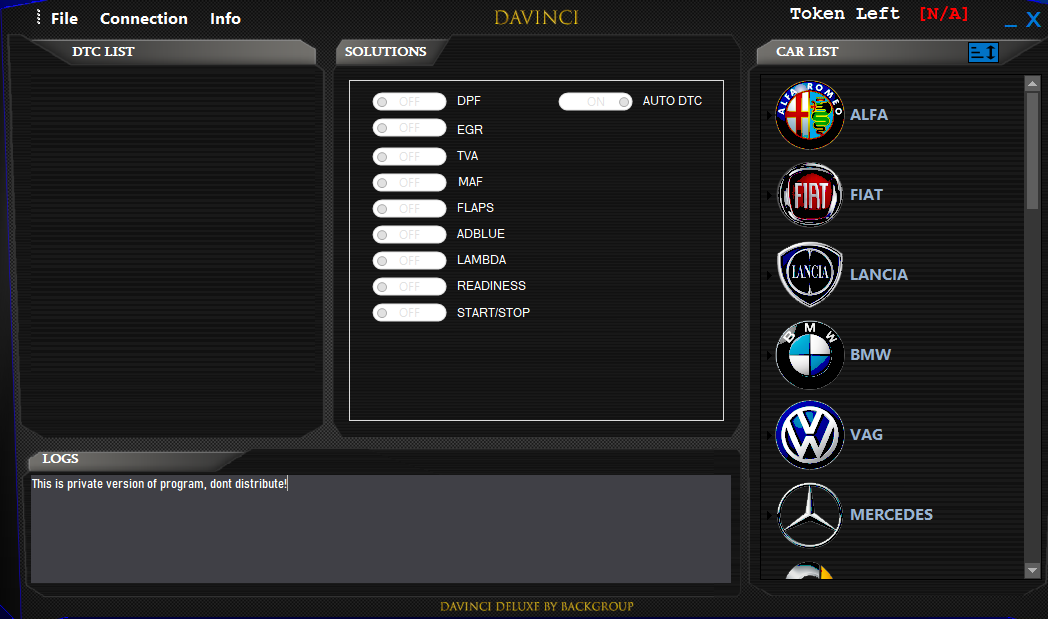Viewport: 1048px width, 619px height.
Task: Click the Volkswagen VAG logo icon
Action: tap(809, 435)
